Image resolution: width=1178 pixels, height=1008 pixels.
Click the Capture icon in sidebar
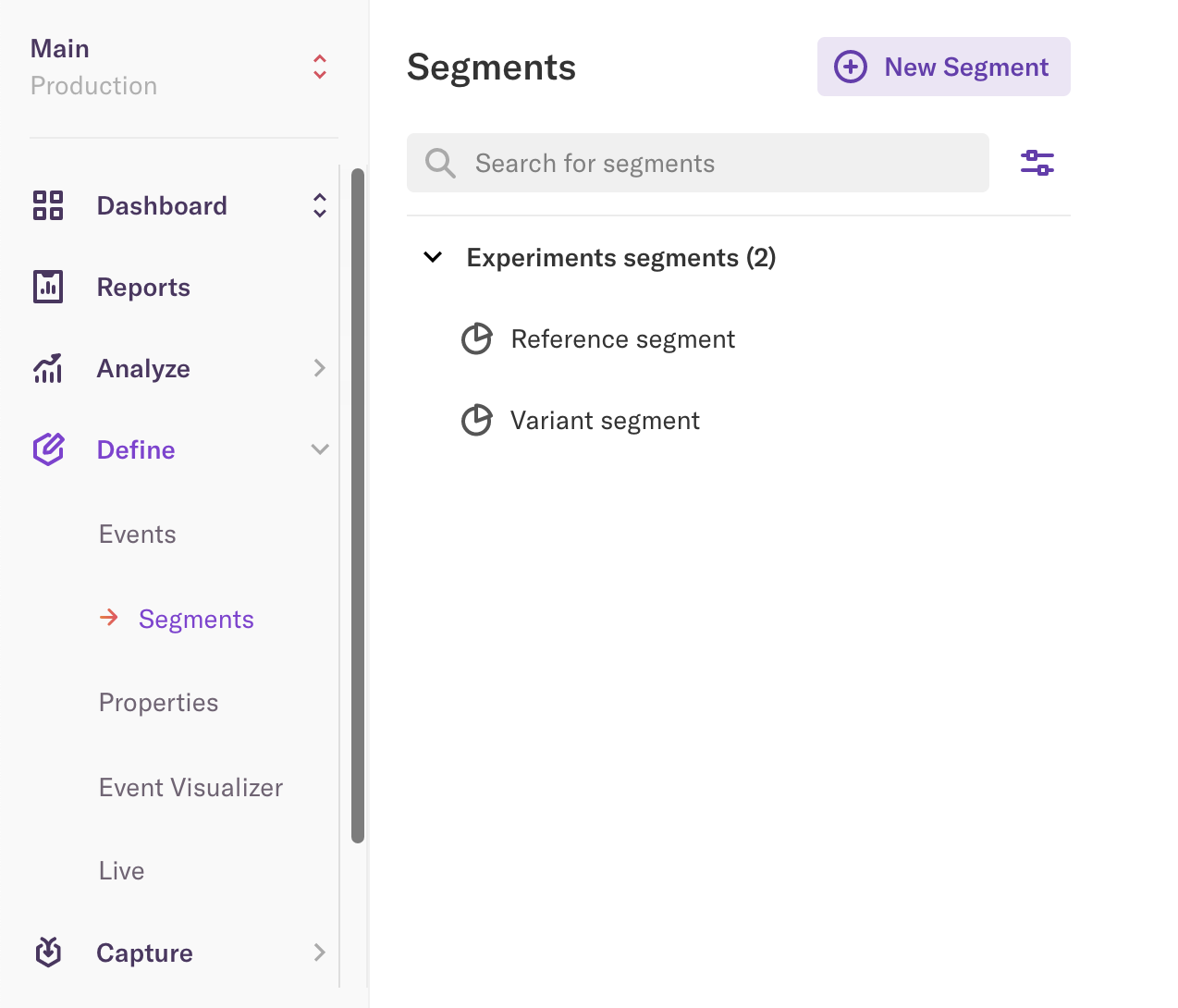[x=48, y=952]
